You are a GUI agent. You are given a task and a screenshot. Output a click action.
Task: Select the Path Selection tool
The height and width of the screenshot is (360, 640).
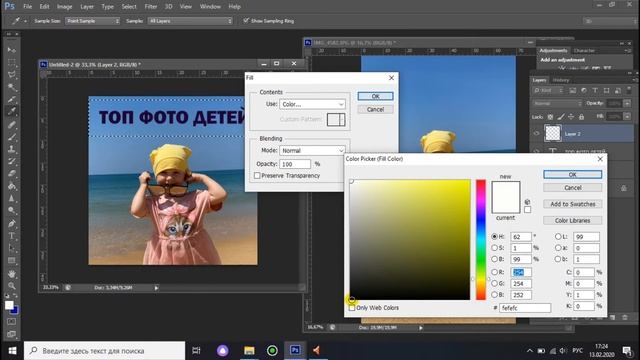coord(12,248)
